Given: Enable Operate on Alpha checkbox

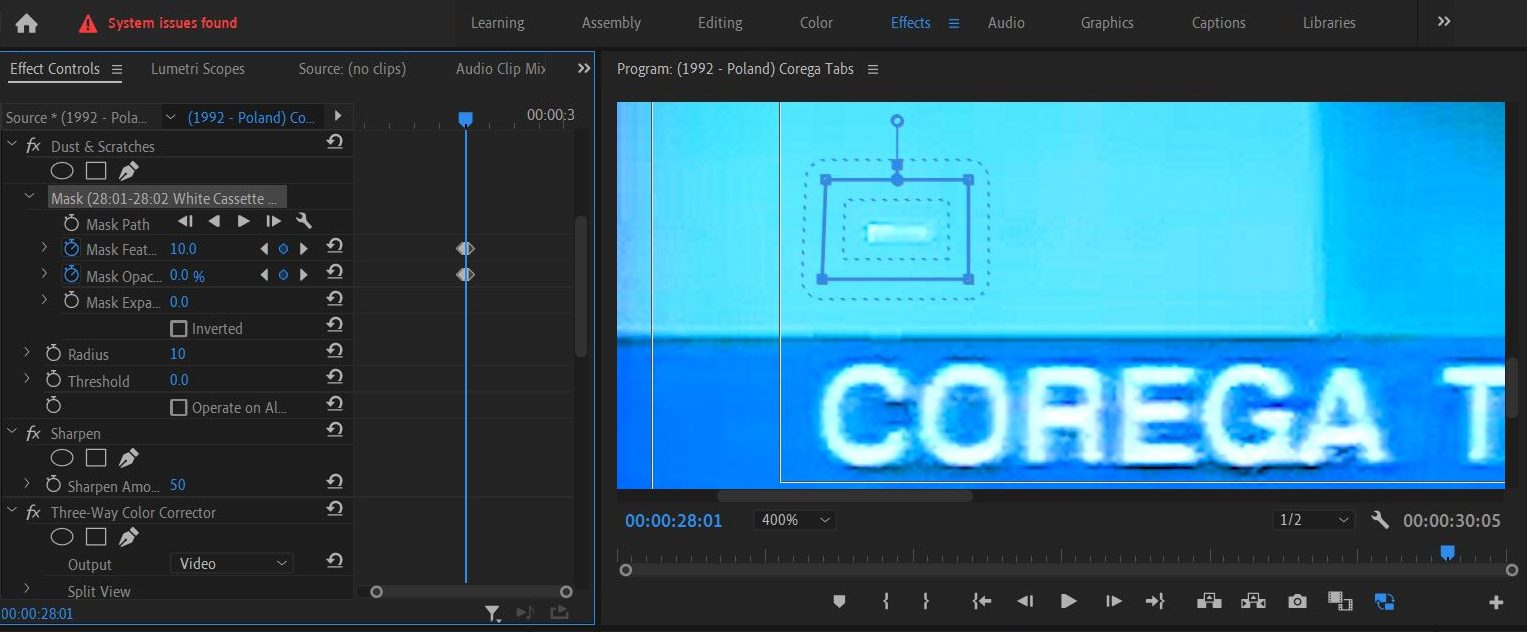Looking at the screenshot, I should (x=179, y=407).
